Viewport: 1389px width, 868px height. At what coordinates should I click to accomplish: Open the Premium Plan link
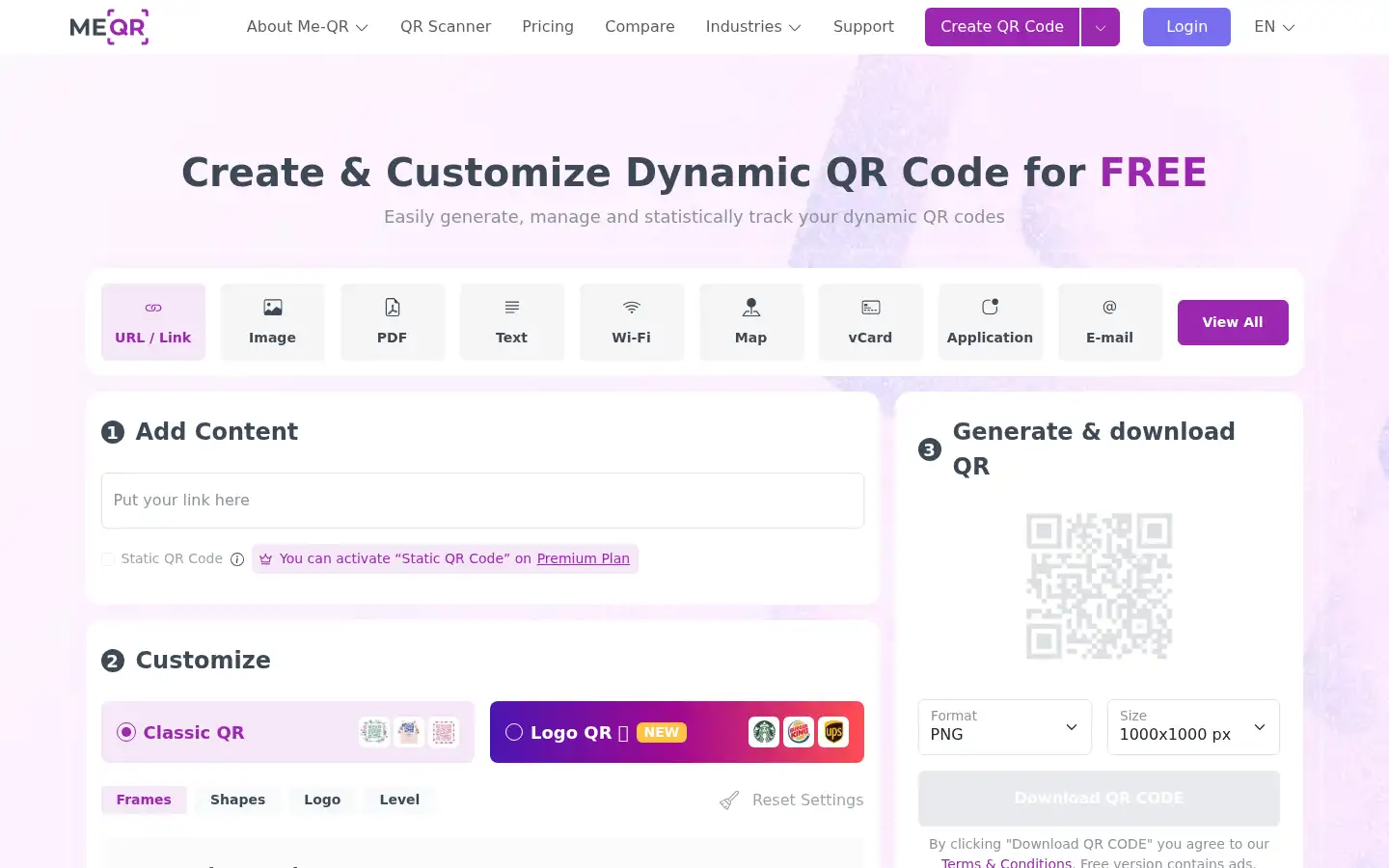point(584,559)
